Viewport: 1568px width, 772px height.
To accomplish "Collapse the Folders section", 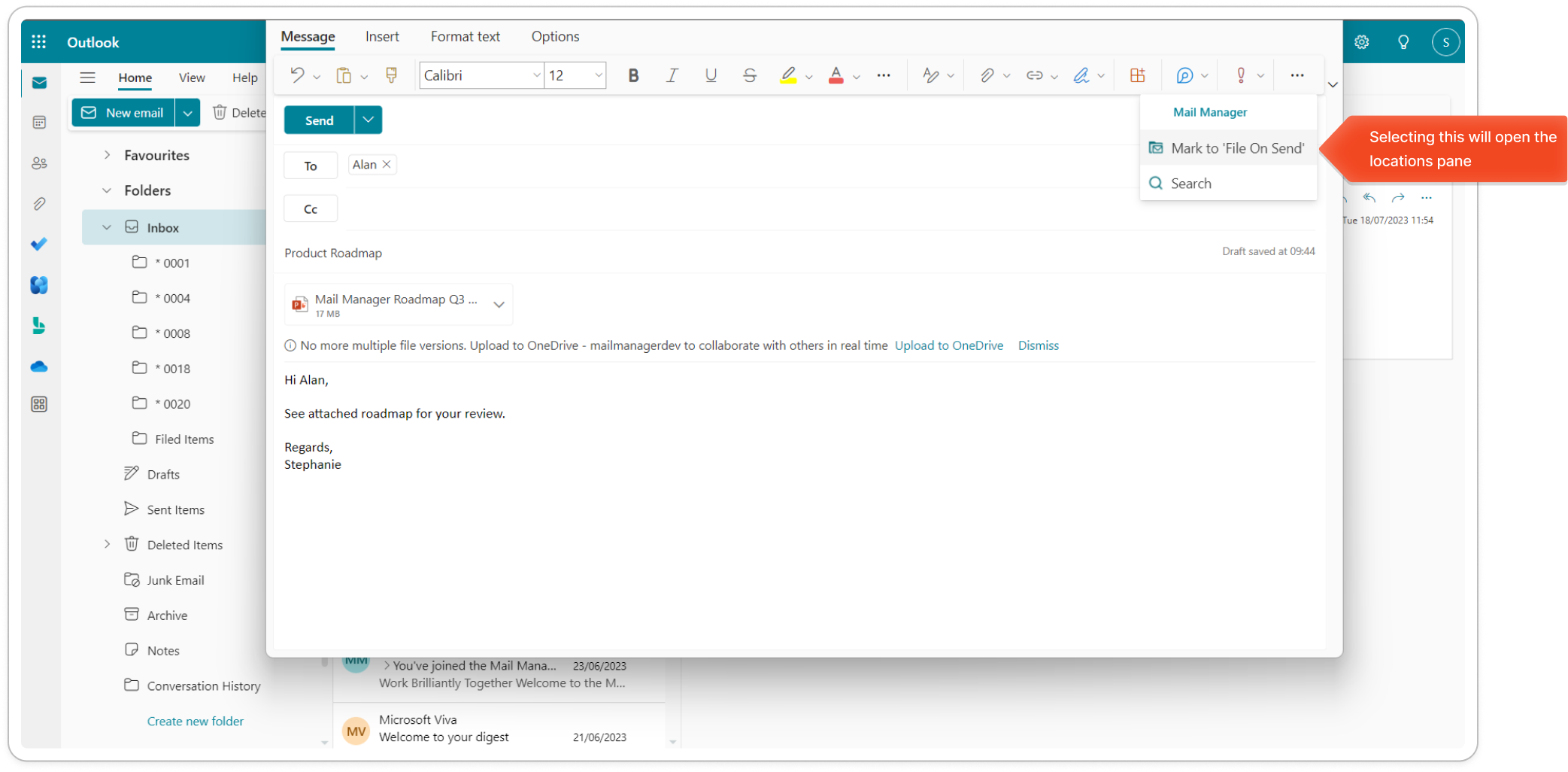I will click(107, 190).
